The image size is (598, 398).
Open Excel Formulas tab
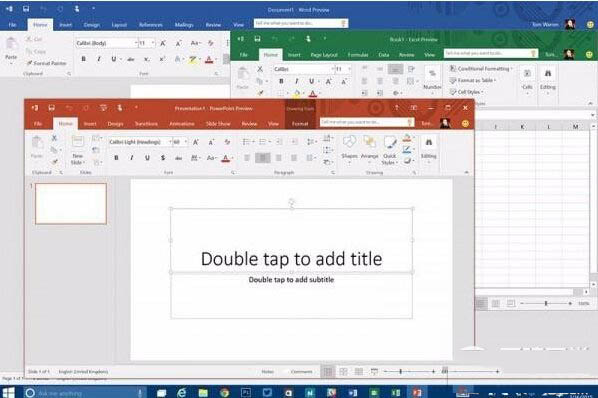click(x=358, y=55)
